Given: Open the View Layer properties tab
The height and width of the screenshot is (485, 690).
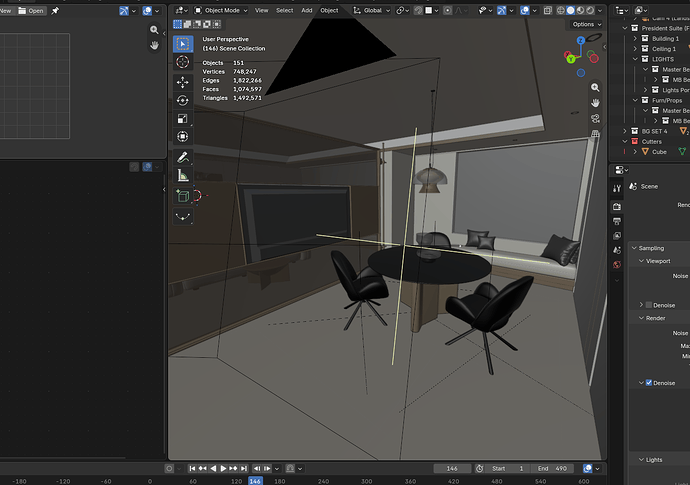Looking at the screenshot, I should point(617,236).
